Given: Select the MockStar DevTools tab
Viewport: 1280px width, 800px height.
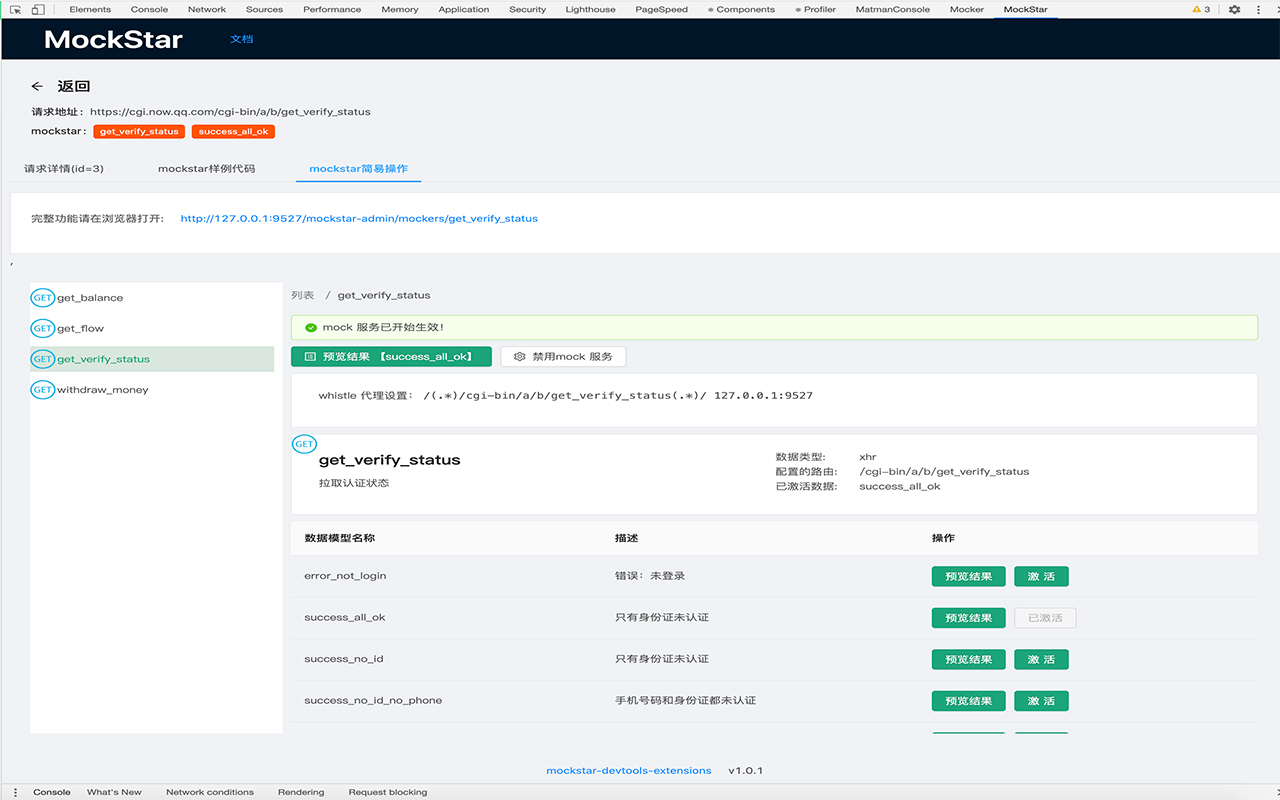Looking at the screenshot, I should click(1025, 9).
